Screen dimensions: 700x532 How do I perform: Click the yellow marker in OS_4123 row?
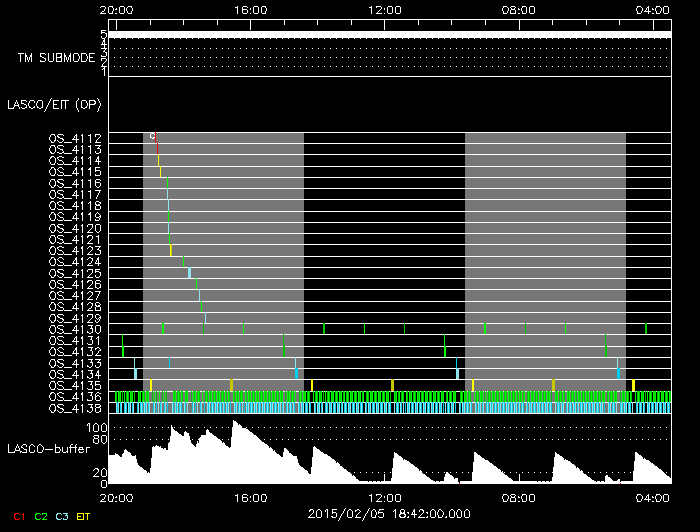click(x=171, y=250)
